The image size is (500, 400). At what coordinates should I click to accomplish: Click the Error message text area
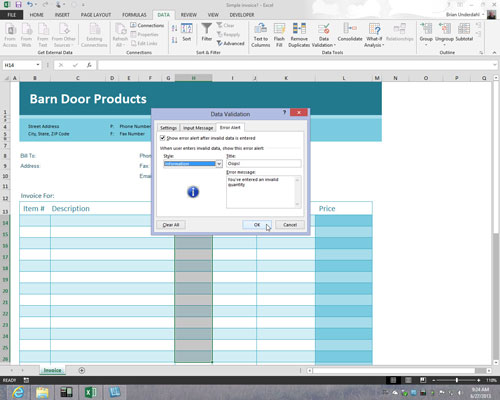coord(264,192)
